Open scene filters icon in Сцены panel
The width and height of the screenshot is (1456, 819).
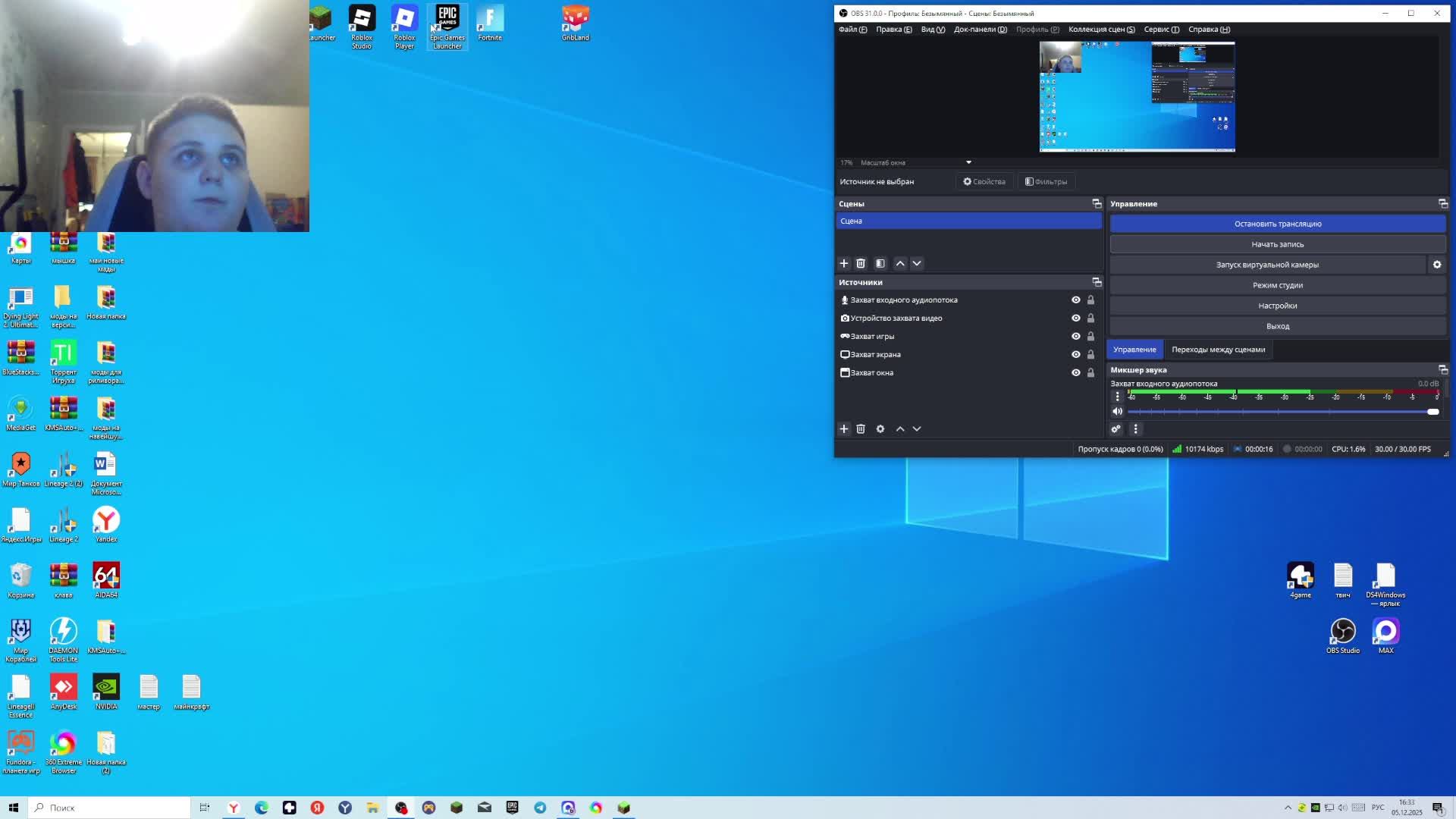880,264
